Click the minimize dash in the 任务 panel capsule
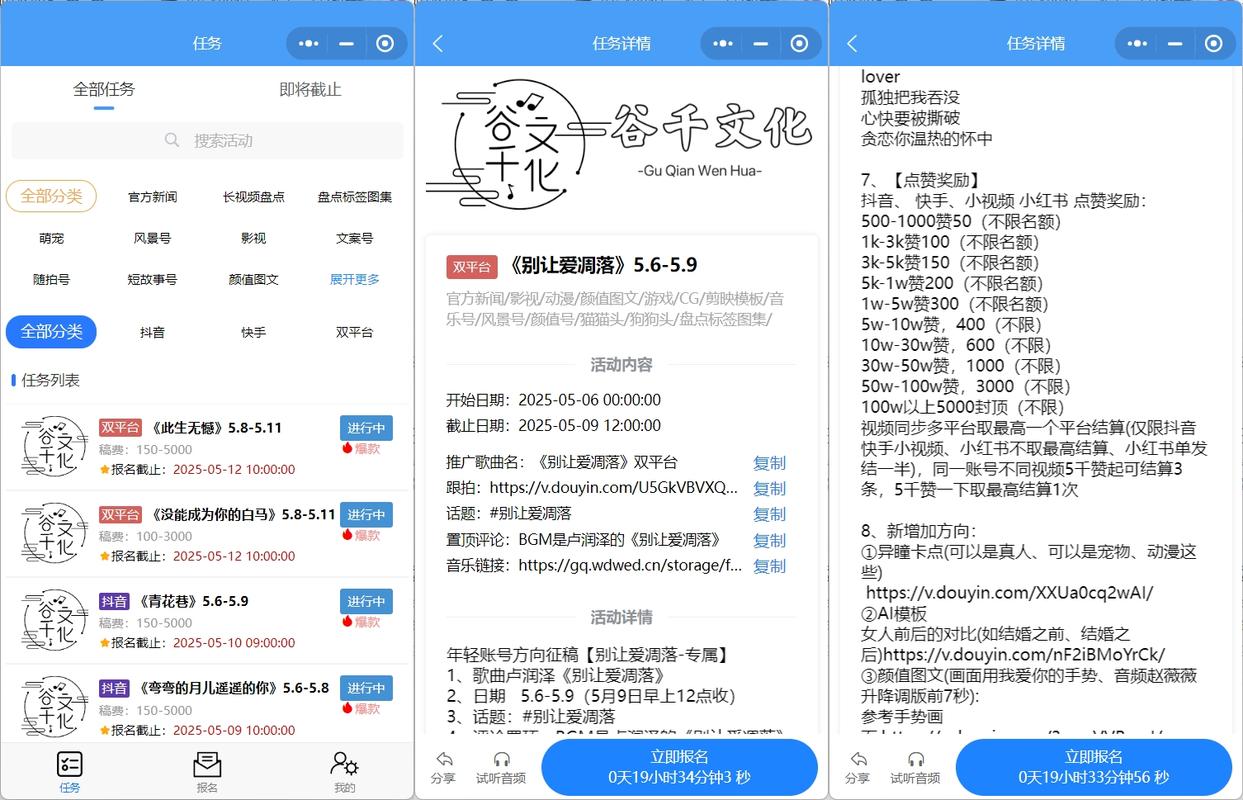 coord(346,43)
